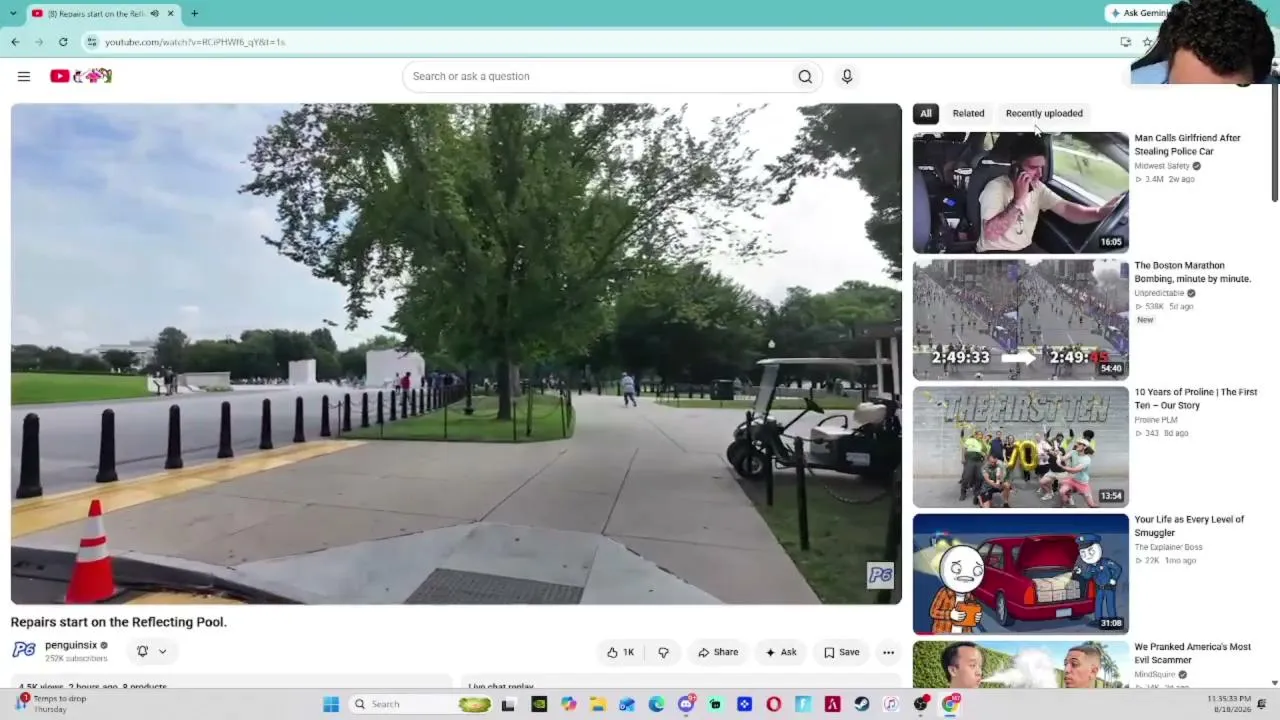Open The Explainer Boss channel name
The height and width of the screenshot is (720, 1280).
pyautogui.click(x=1168, y=547)
